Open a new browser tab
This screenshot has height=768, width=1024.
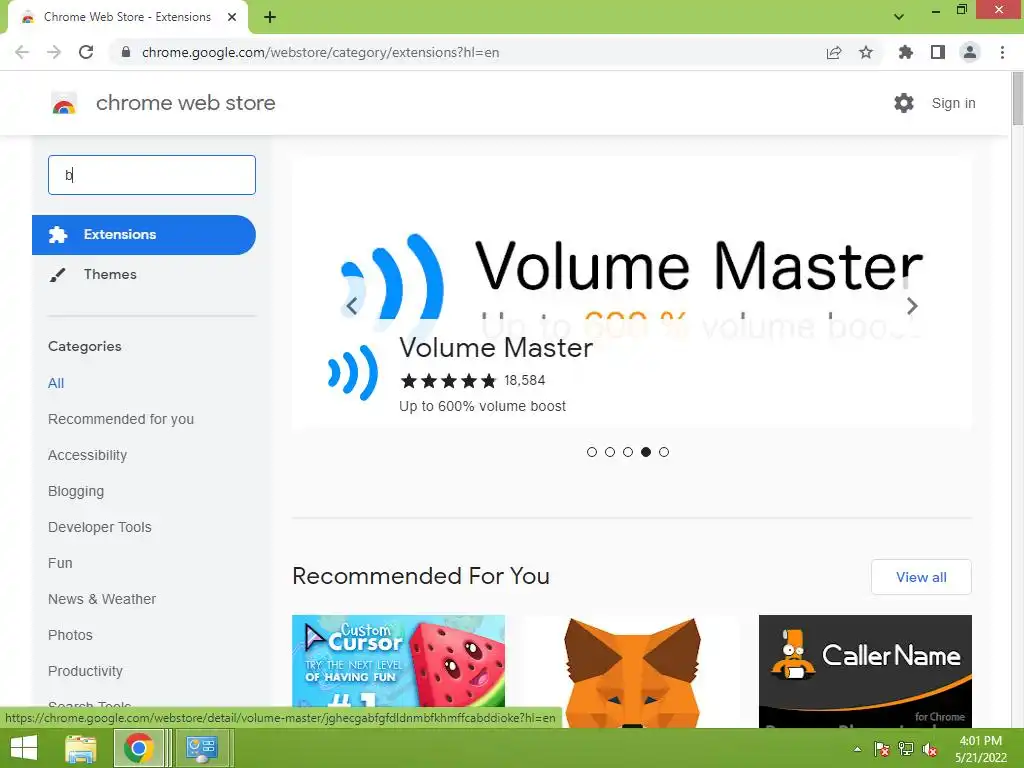[x=270, y=17]
